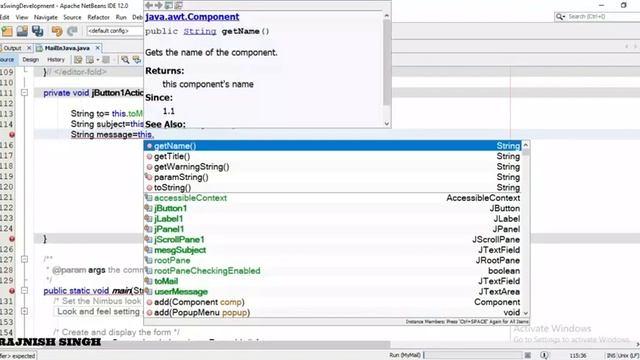
Task: Click the Open Project toolbar icon
Action: tap(22, 31)
